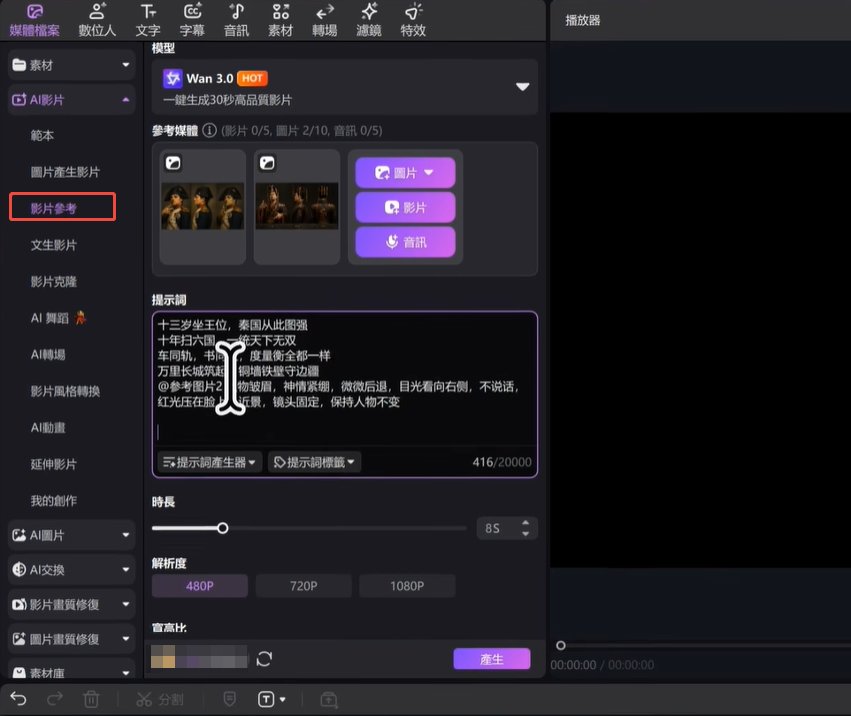This screenshot has width=851, height=716.
Task: Click the refresh icon beside the credits
Action: [x=264, y=659]
